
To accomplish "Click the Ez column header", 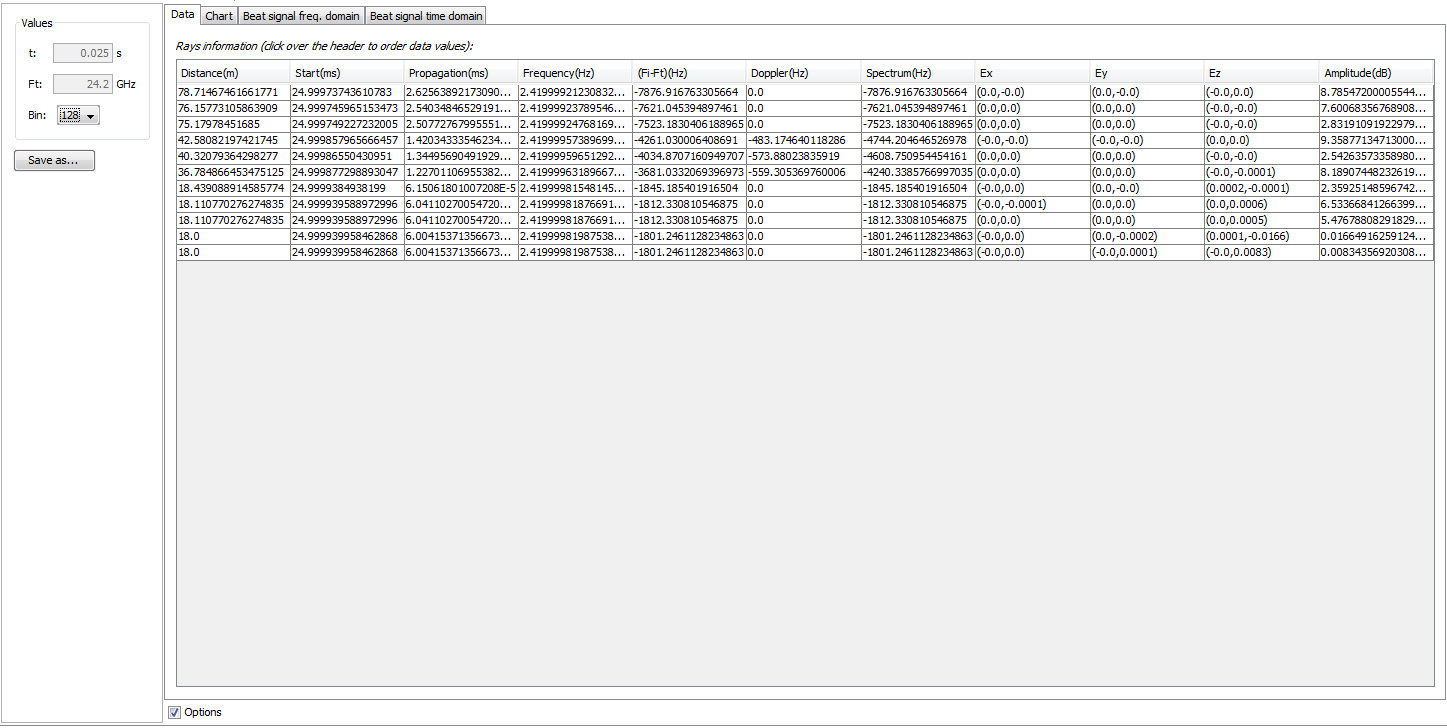I will tap(1261, 73).
